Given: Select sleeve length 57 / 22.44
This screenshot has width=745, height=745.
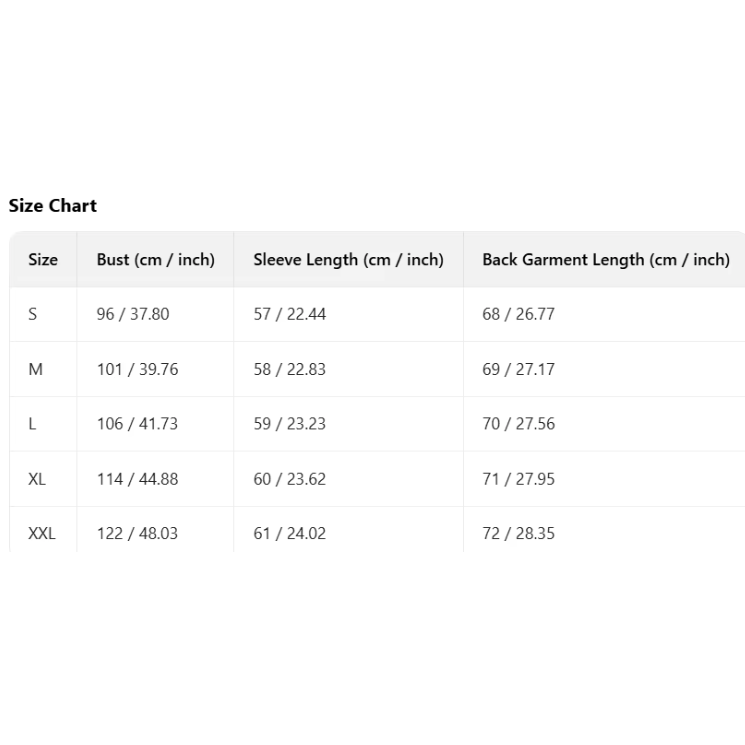Looking at the screenshot, I should click(289, 314).
